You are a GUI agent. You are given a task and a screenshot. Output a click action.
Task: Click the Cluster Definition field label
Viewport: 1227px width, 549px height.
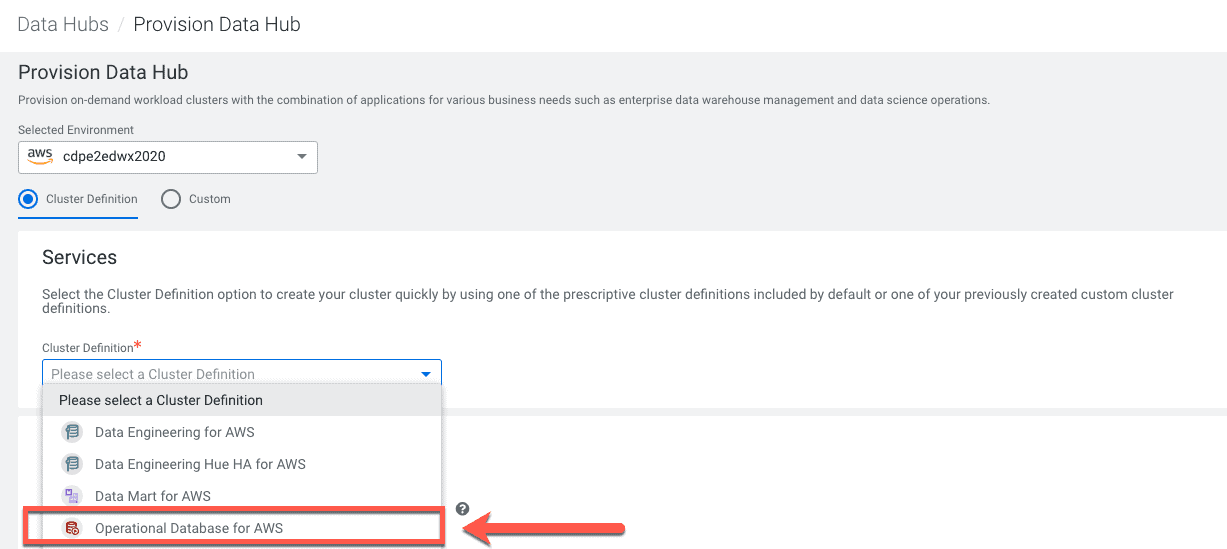coord(88,347)
